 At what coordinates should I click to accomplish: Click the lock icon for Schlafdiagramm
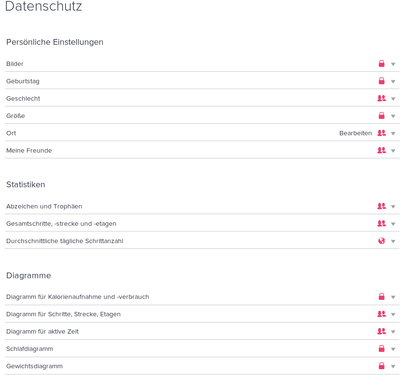coord(382,348)
